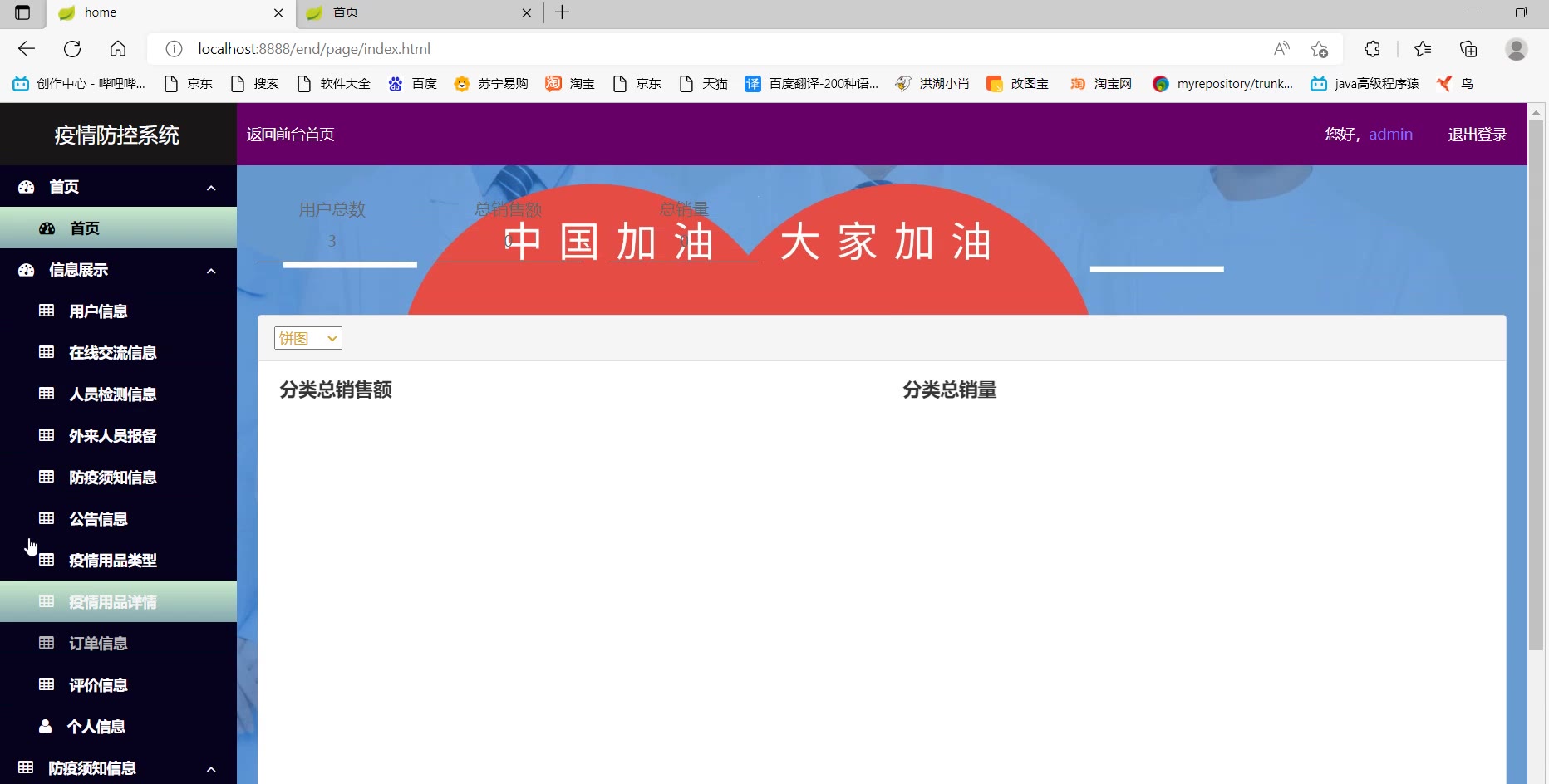This screenshot has height=784, width=1549.
Task: Click the admin username link
Action: click(x=1390, y=135)
